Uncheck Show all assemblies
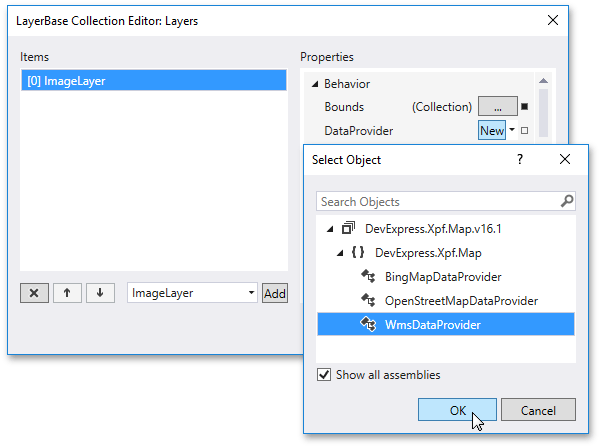The height and width of the screenshot is (448, 601). point(324,374)
